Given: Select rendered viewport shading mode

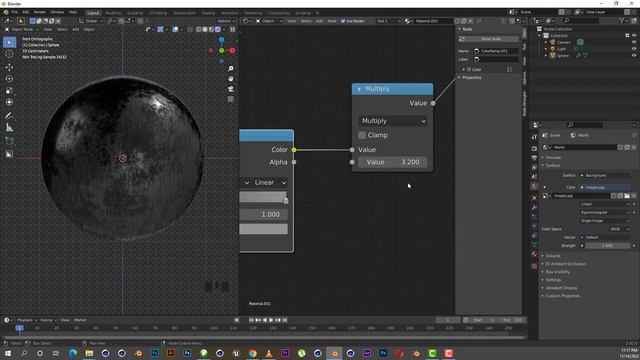Looking at the screenshot, I should [218, 29].
